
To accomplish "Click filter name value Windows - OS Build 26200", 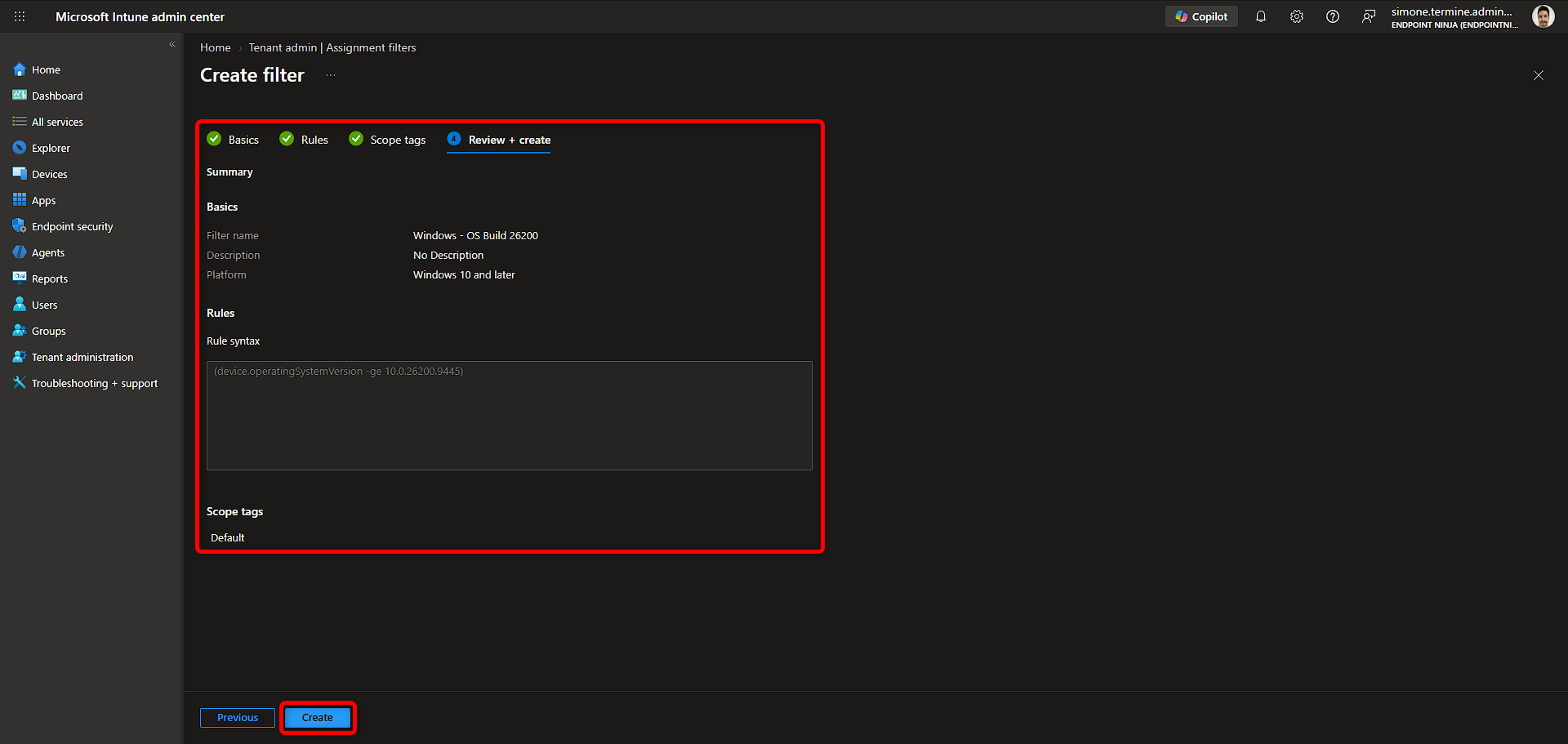I will [x=475, y=235].
